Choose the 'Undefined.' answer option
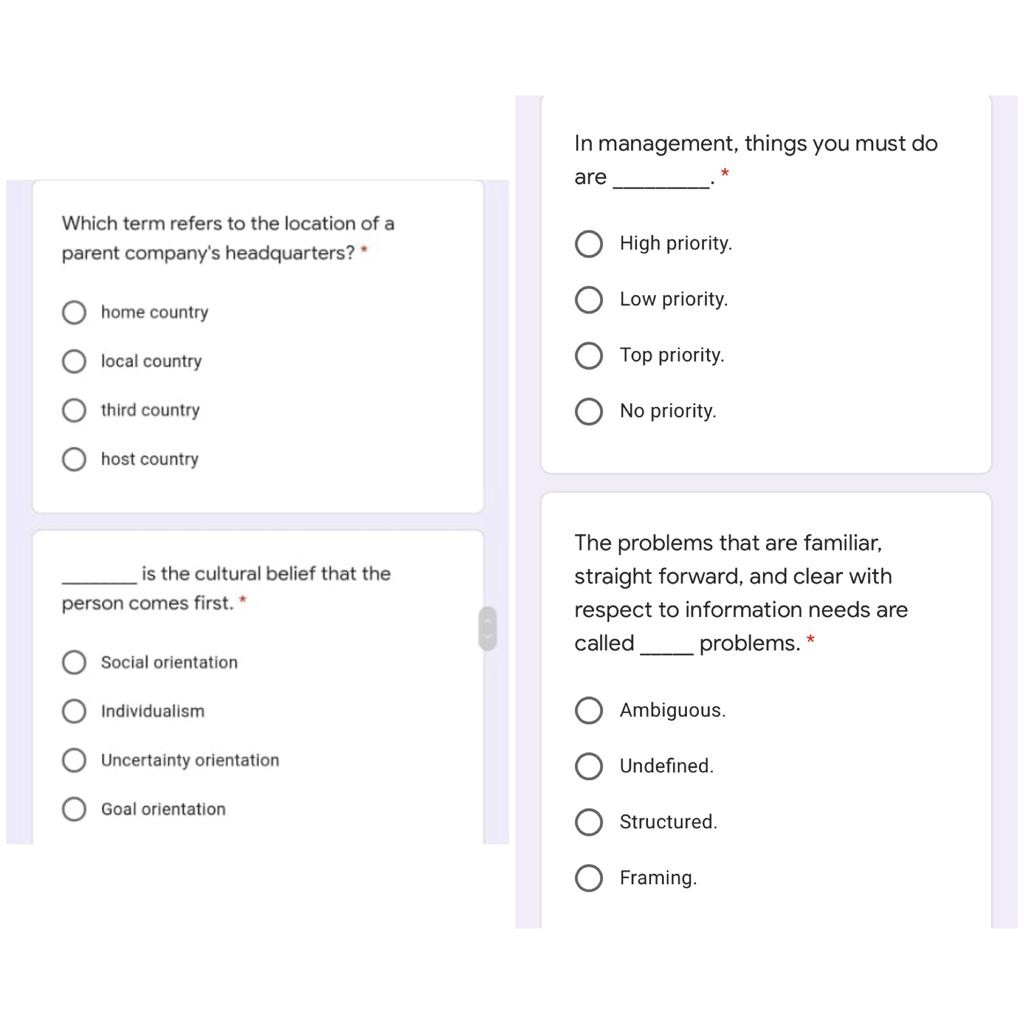Screen dimensions: 1024x1024 coord(589,766)
